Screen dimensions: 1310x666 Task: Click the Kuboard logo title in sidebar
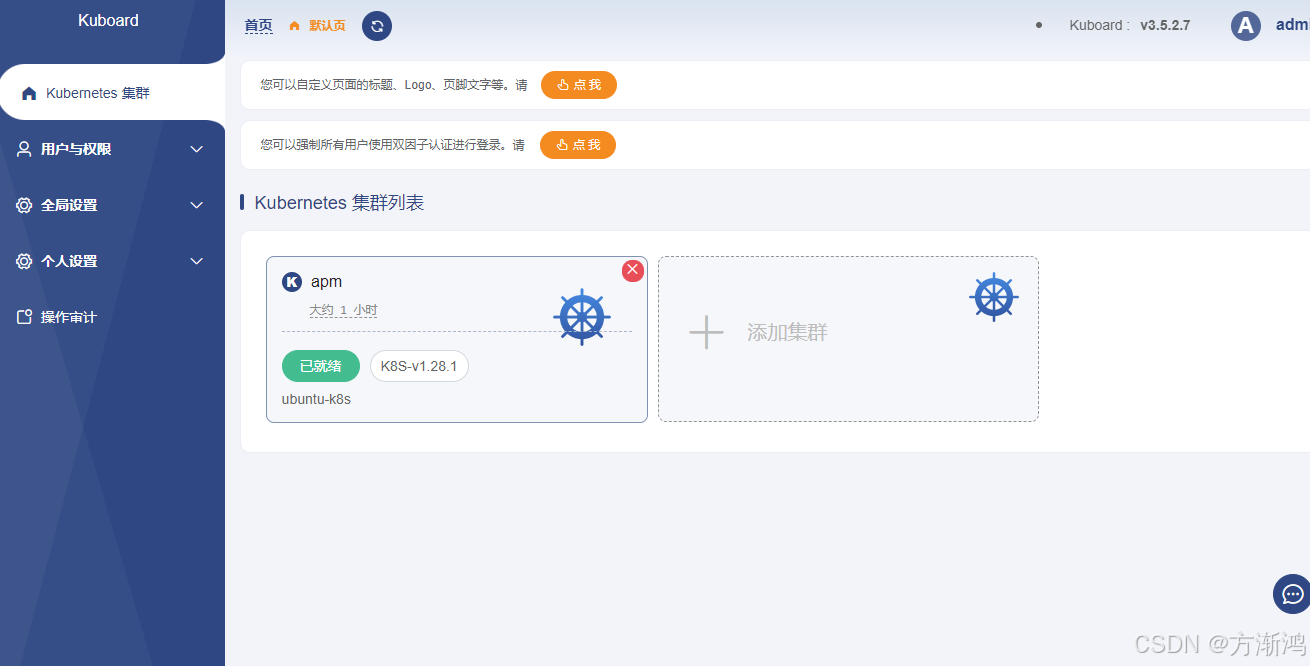tap(108, 20)
